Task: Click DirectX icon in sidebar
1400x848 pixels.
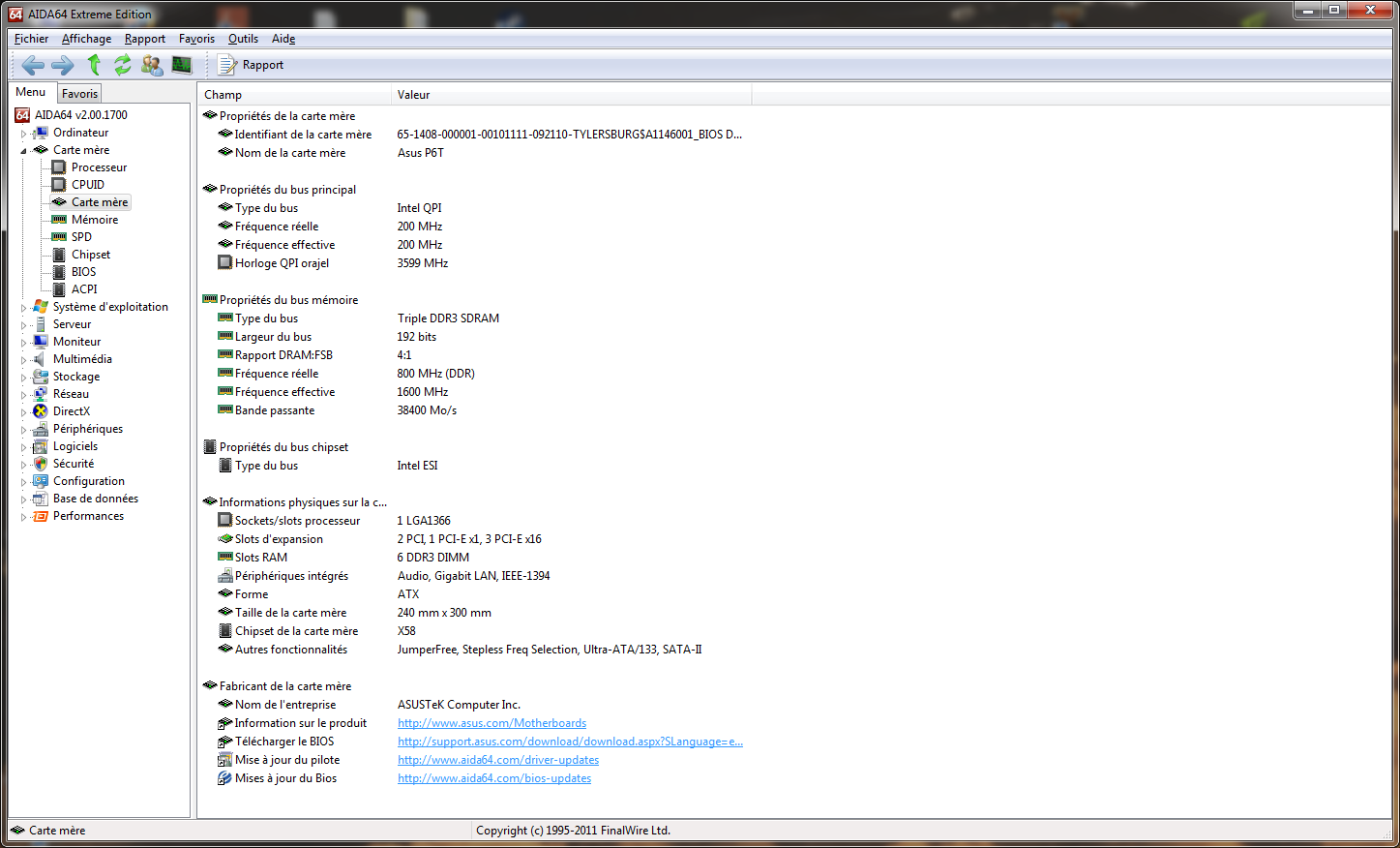Action: (41, 411)
